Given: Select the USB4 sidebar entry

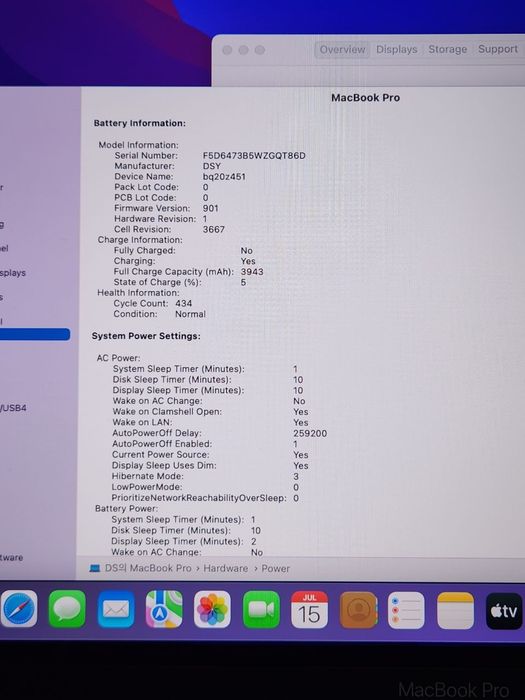Looking at the screenshot, I should coord(13,408).
